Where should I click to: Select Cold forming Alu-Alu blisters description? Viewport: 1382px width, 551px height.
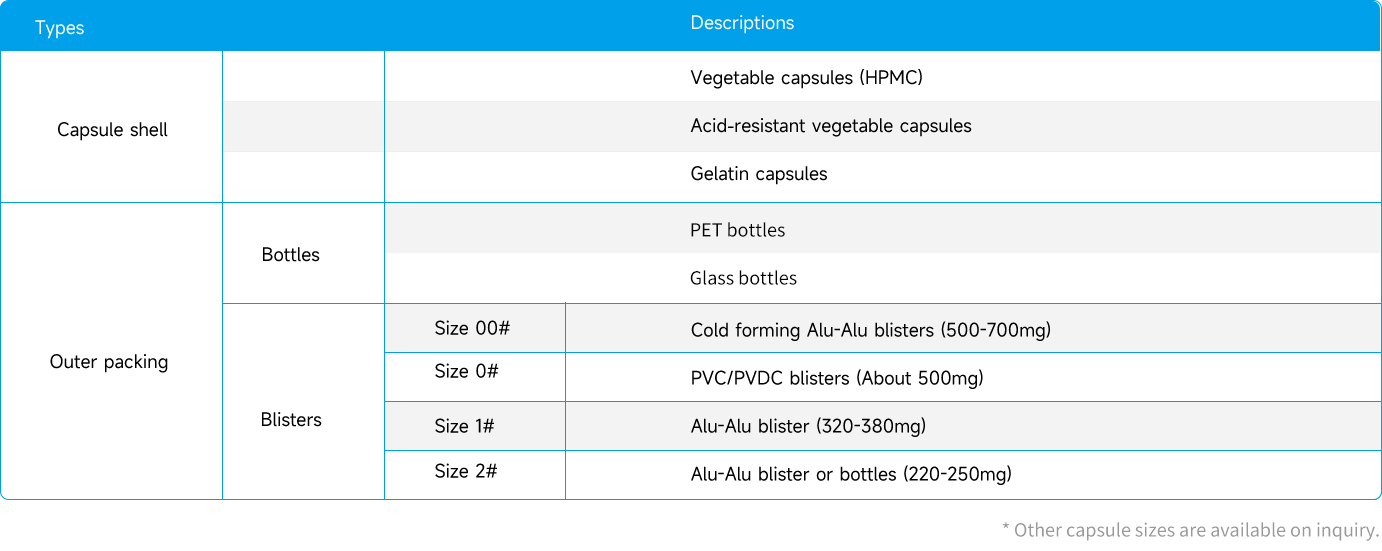pyautogui.click(x=870, y=330)
